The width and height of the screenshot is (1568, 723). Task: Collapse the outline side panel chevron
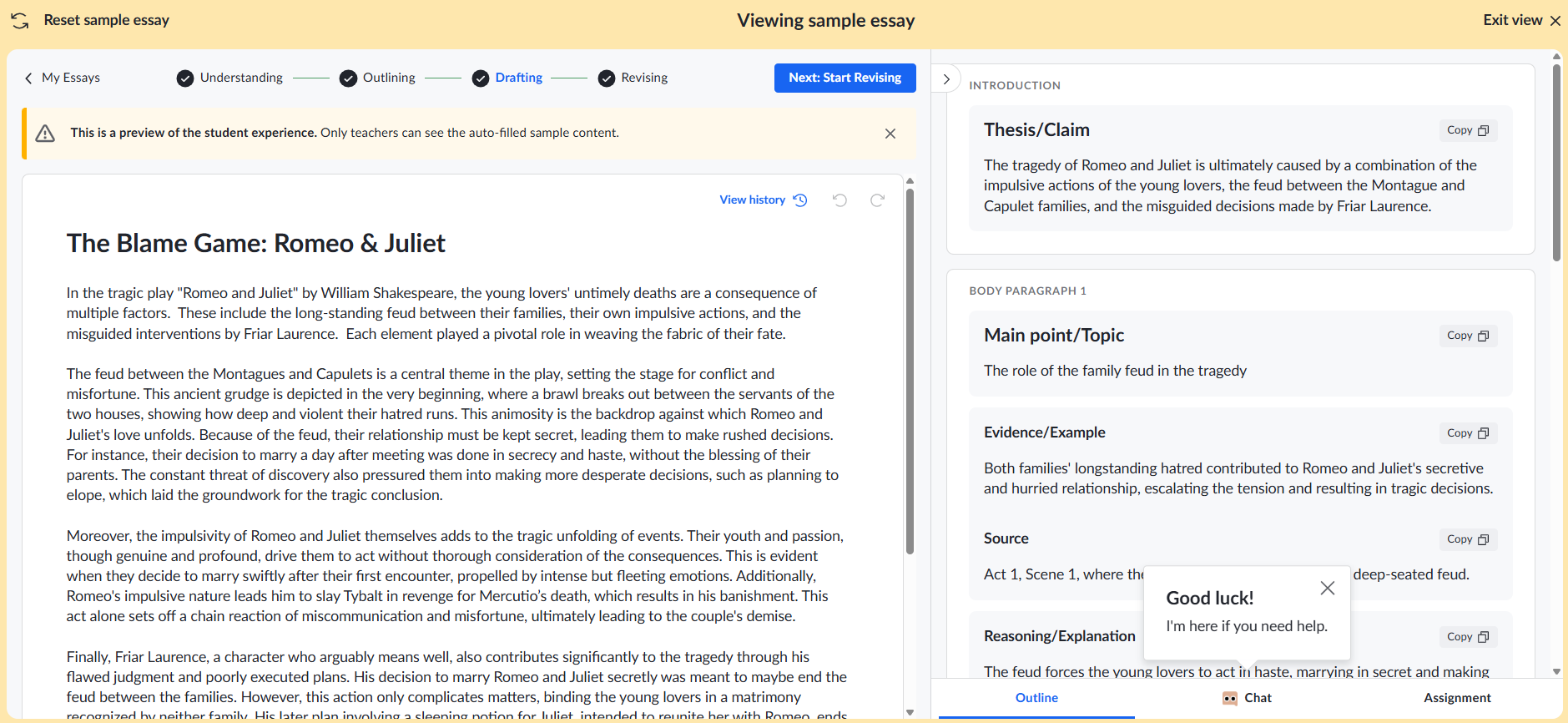[946, 79]
